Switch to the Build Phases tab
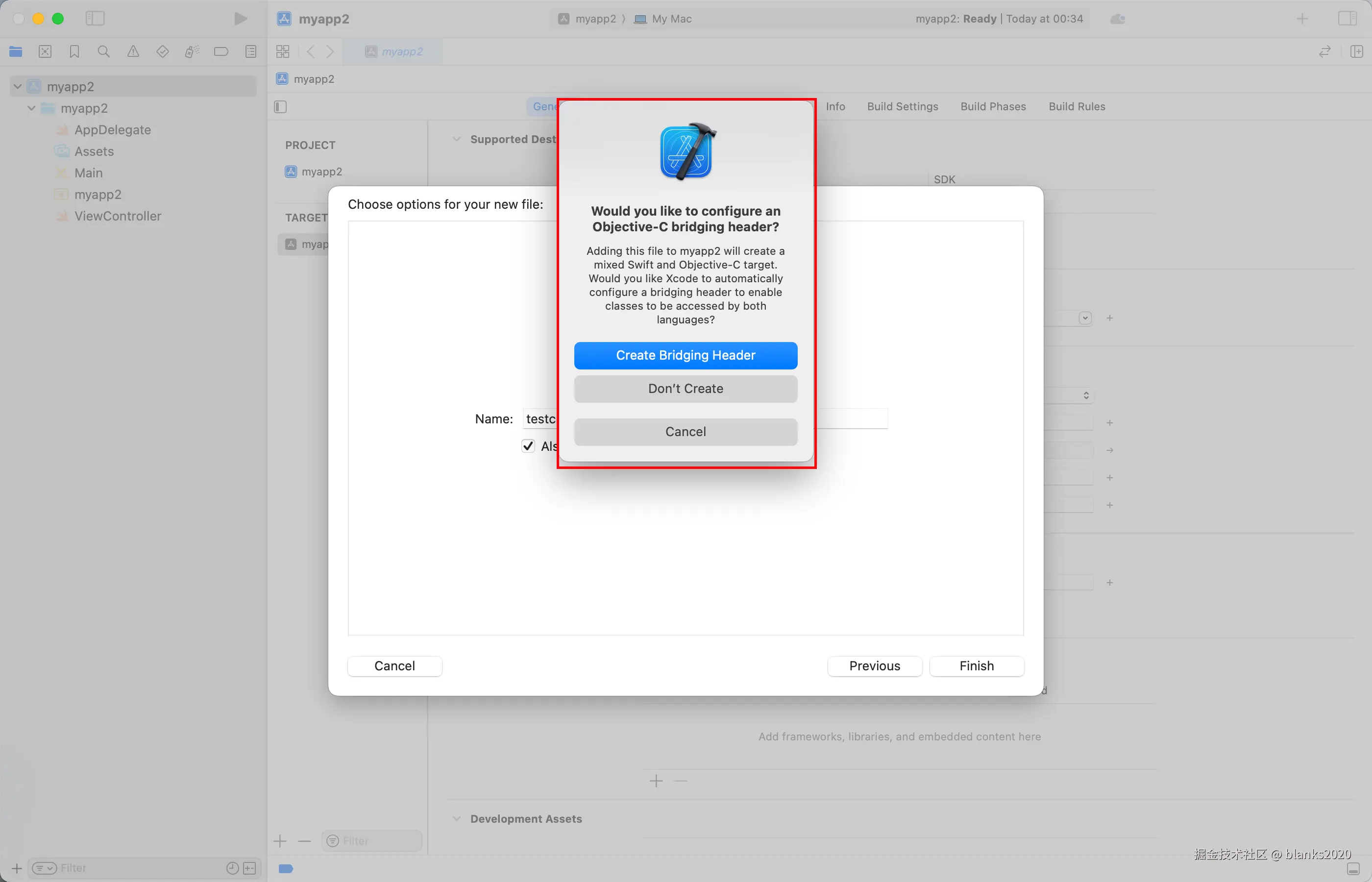 coord(993,106)
